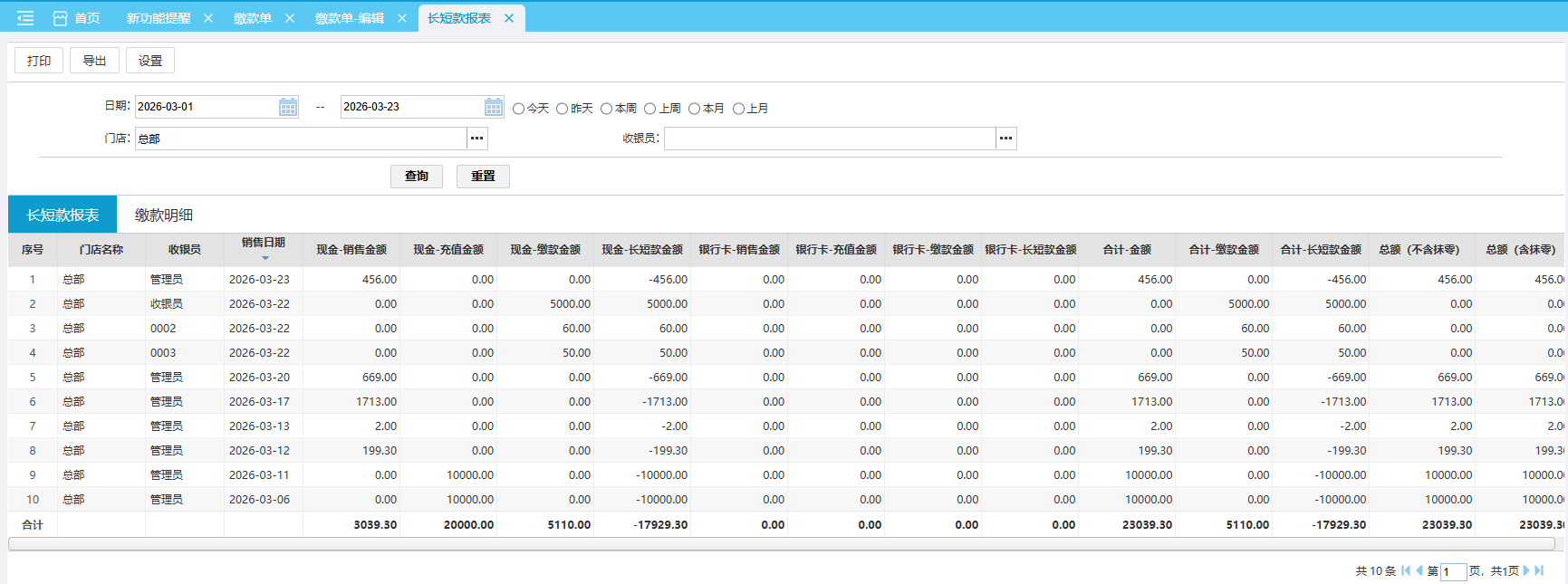The height and width of the screenshot is (584, 1568).
Task: Select the 今天 radio button
Action: [x=518, y=109]
